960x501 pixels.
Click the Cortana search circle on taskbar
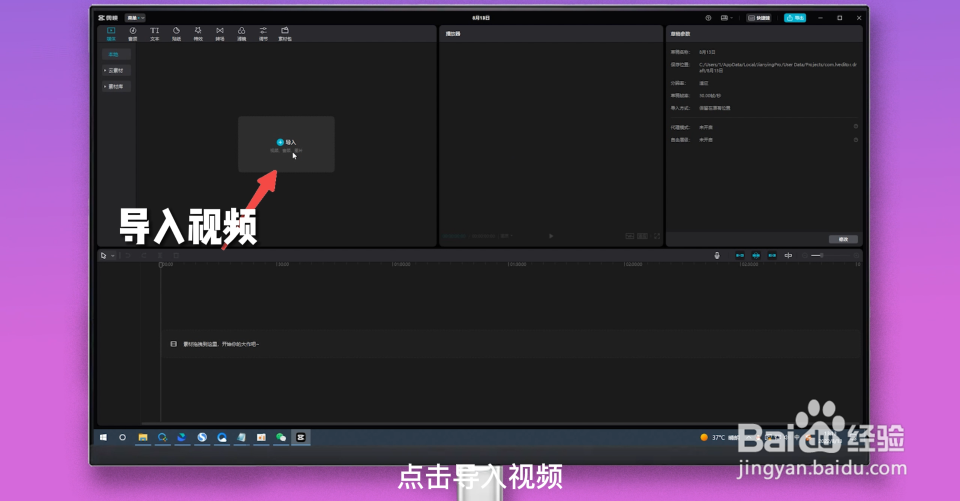[122, 437]
